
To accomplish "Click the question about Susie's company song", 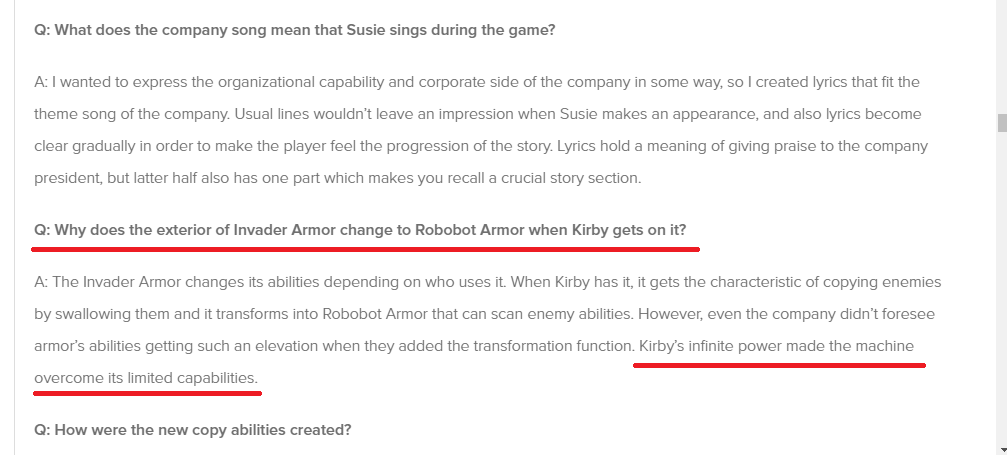I will [x=295, y=30].
